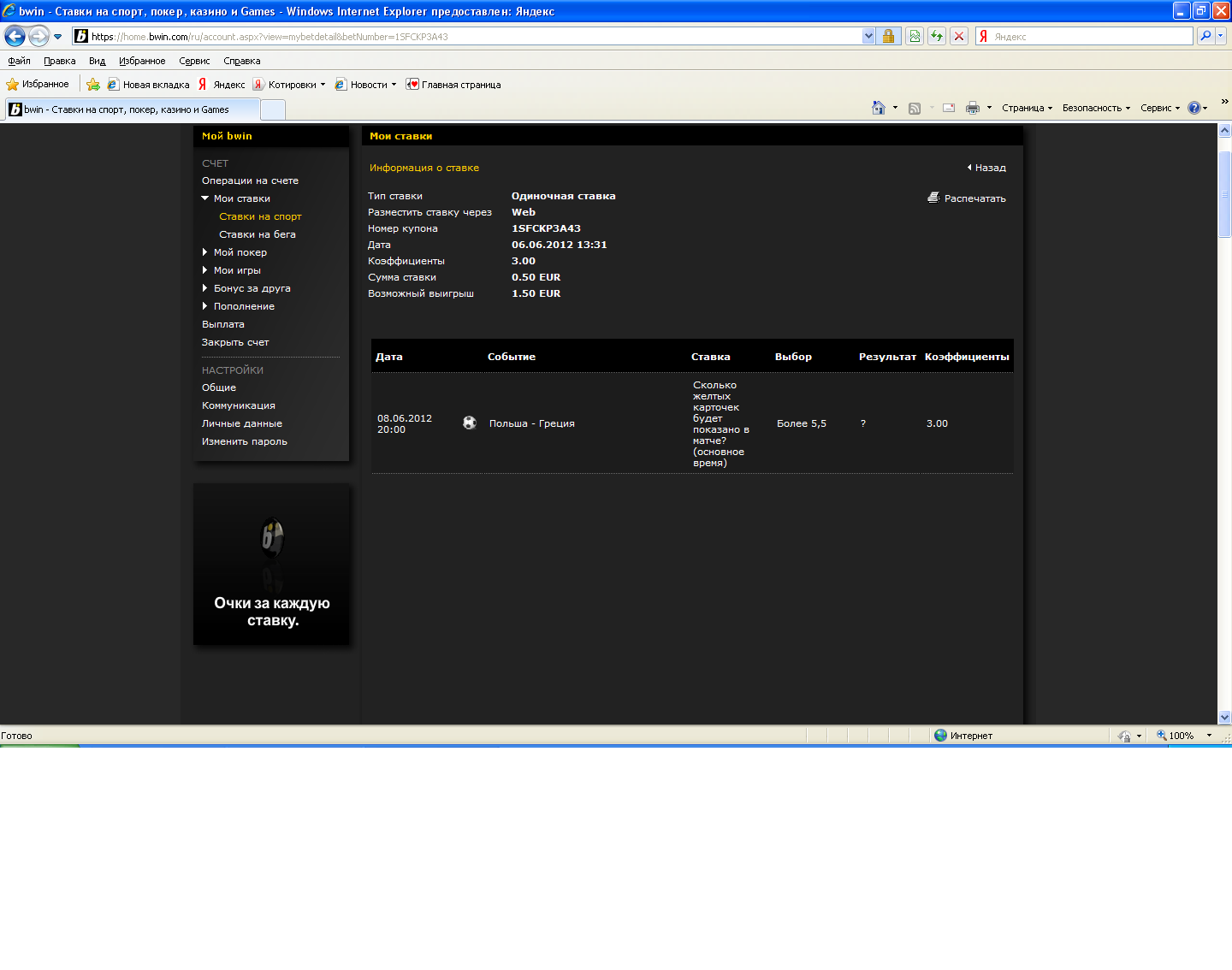The height and width of the screenshot is (970, 1232).
Task: Open the blue Help question mark icon
Action: pyautogui.click(x=1193, y=108)
